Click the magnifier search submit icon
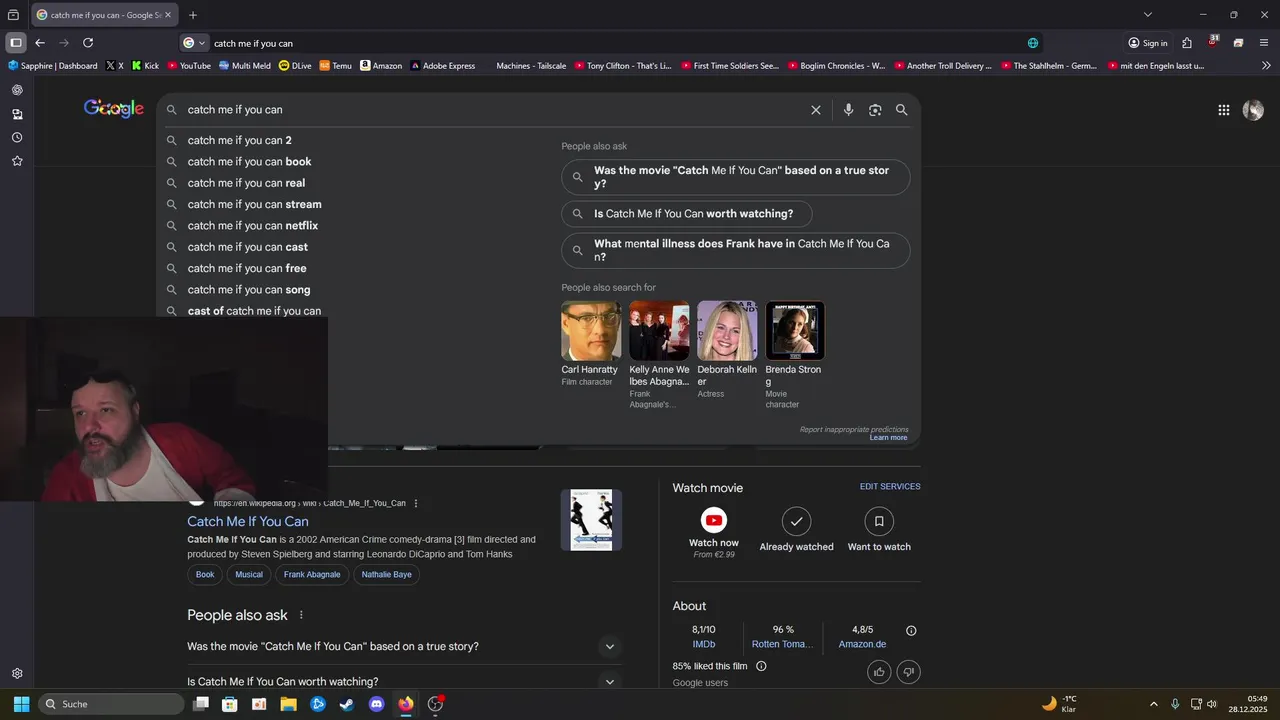 pyautogui.click(x=902, y=110)
